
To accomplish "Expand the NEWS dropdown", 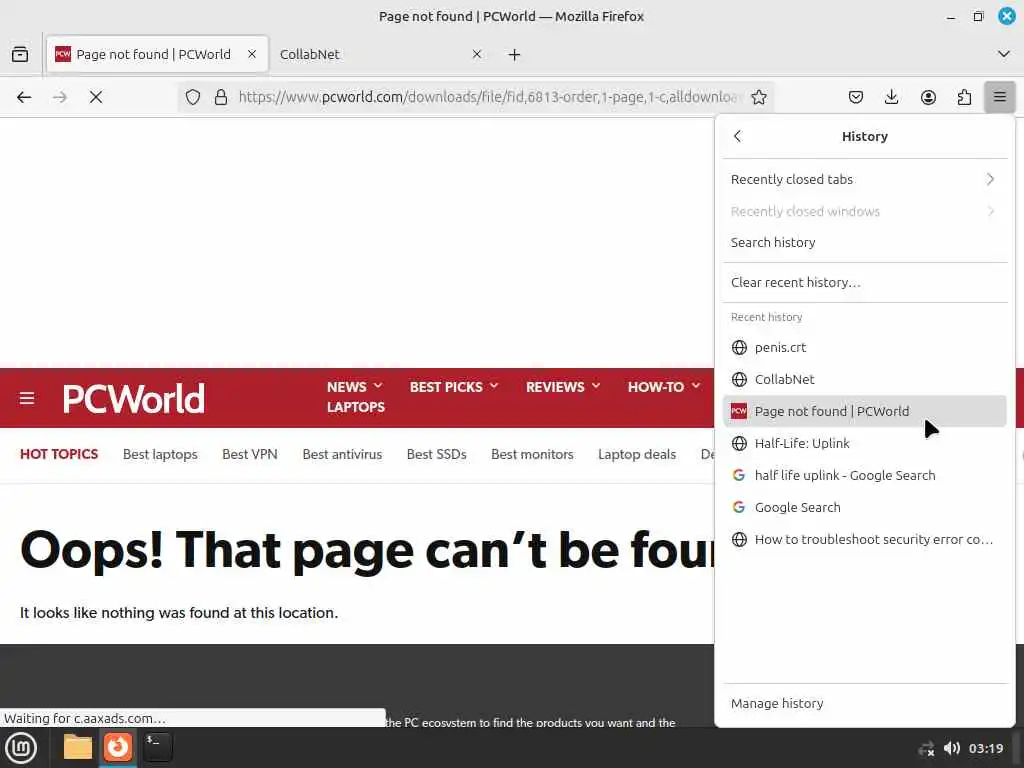I will point(355,387).
